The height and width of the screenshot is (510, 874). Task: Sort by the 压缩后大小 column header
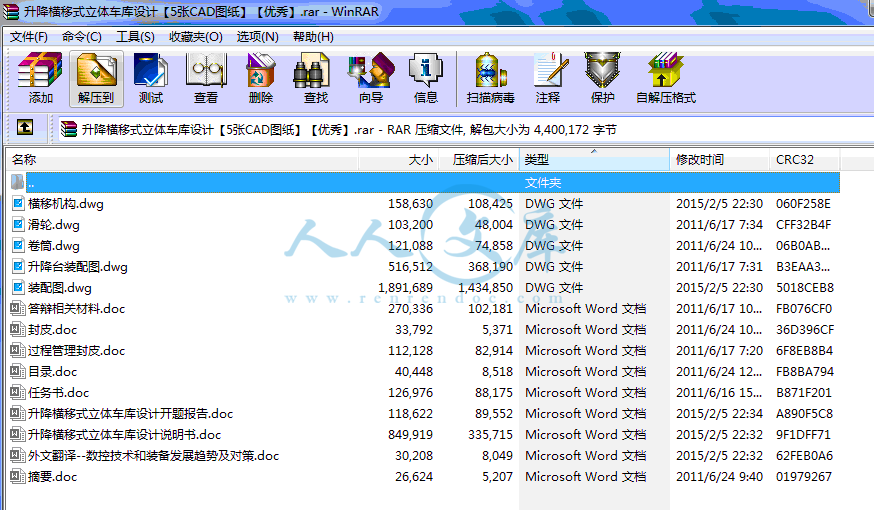pyautogui.click(x=479, y=160)
